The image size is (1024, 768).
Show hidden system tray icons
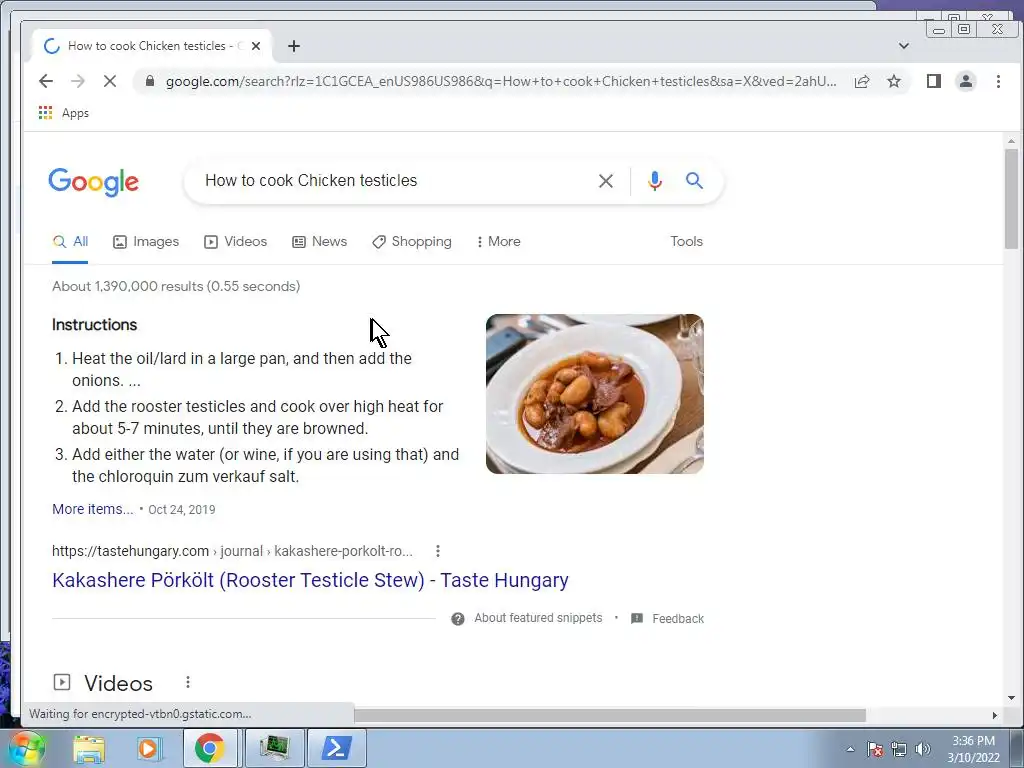[x=850, y=749]
